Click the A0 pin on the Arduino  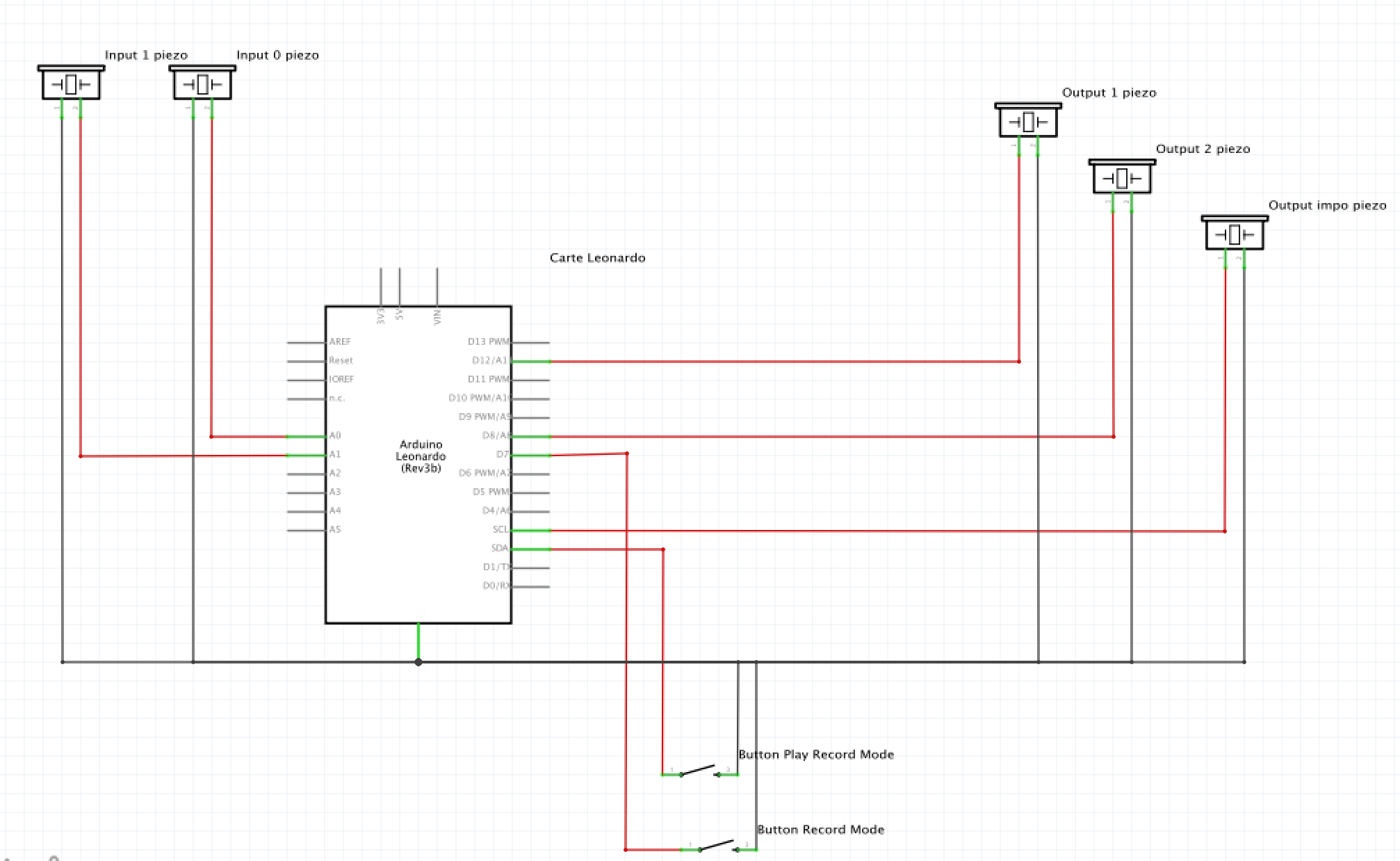307,437
